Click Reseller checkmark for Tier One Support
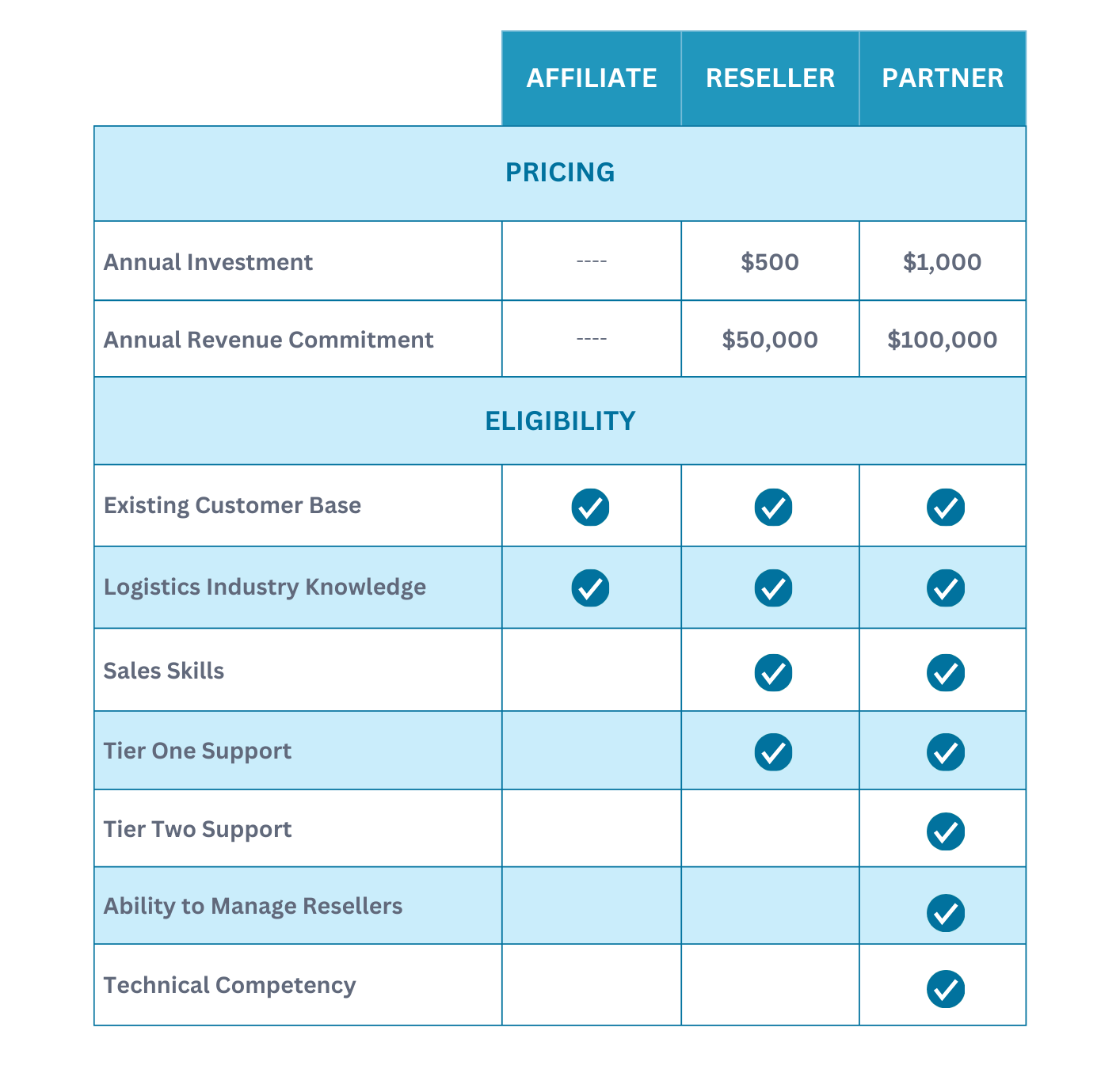This screenshot has height=1069, width=1120. [x=773, y=751]
